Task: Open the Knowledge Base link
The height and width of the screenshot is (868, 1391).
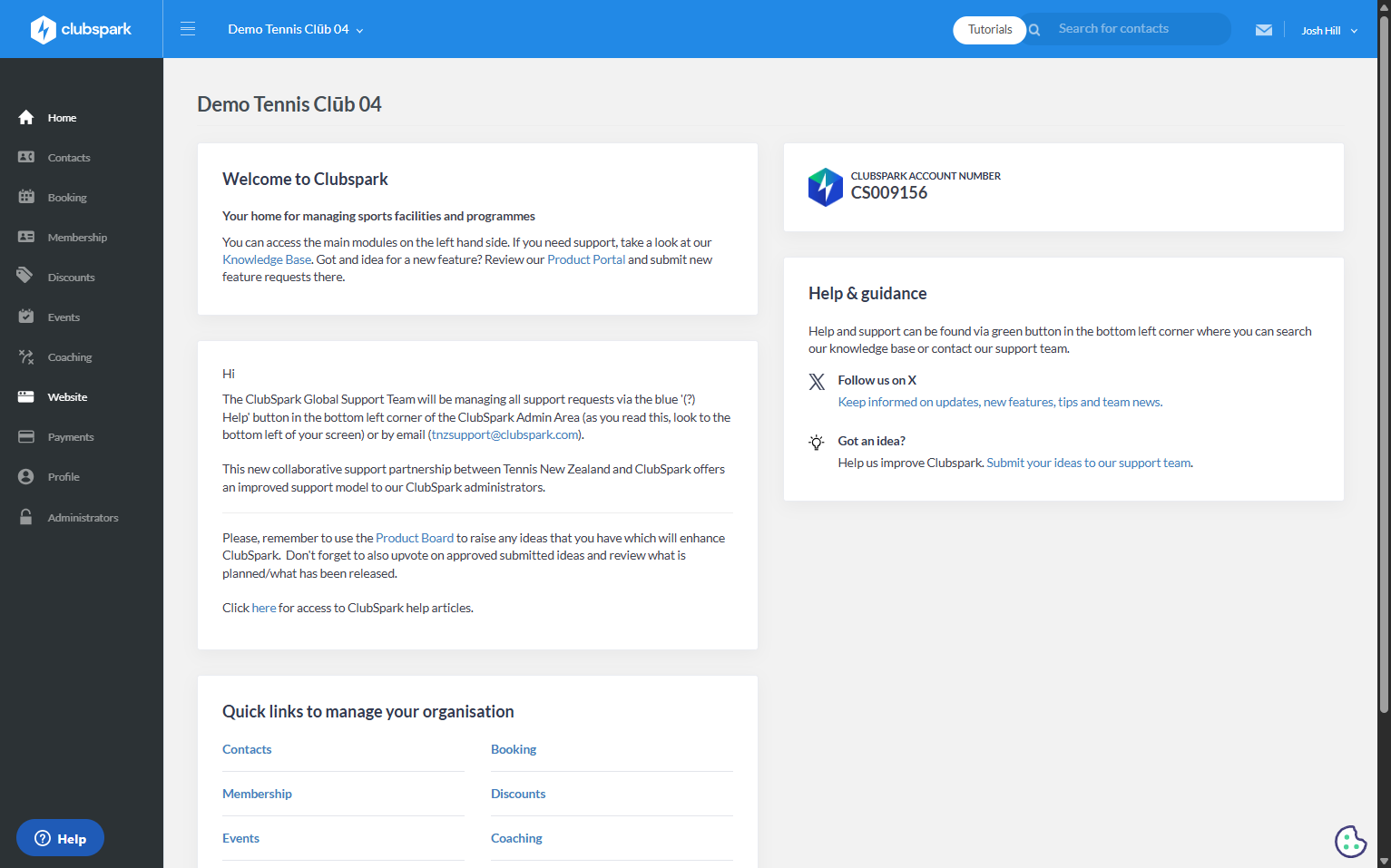Action: (267, 259)
